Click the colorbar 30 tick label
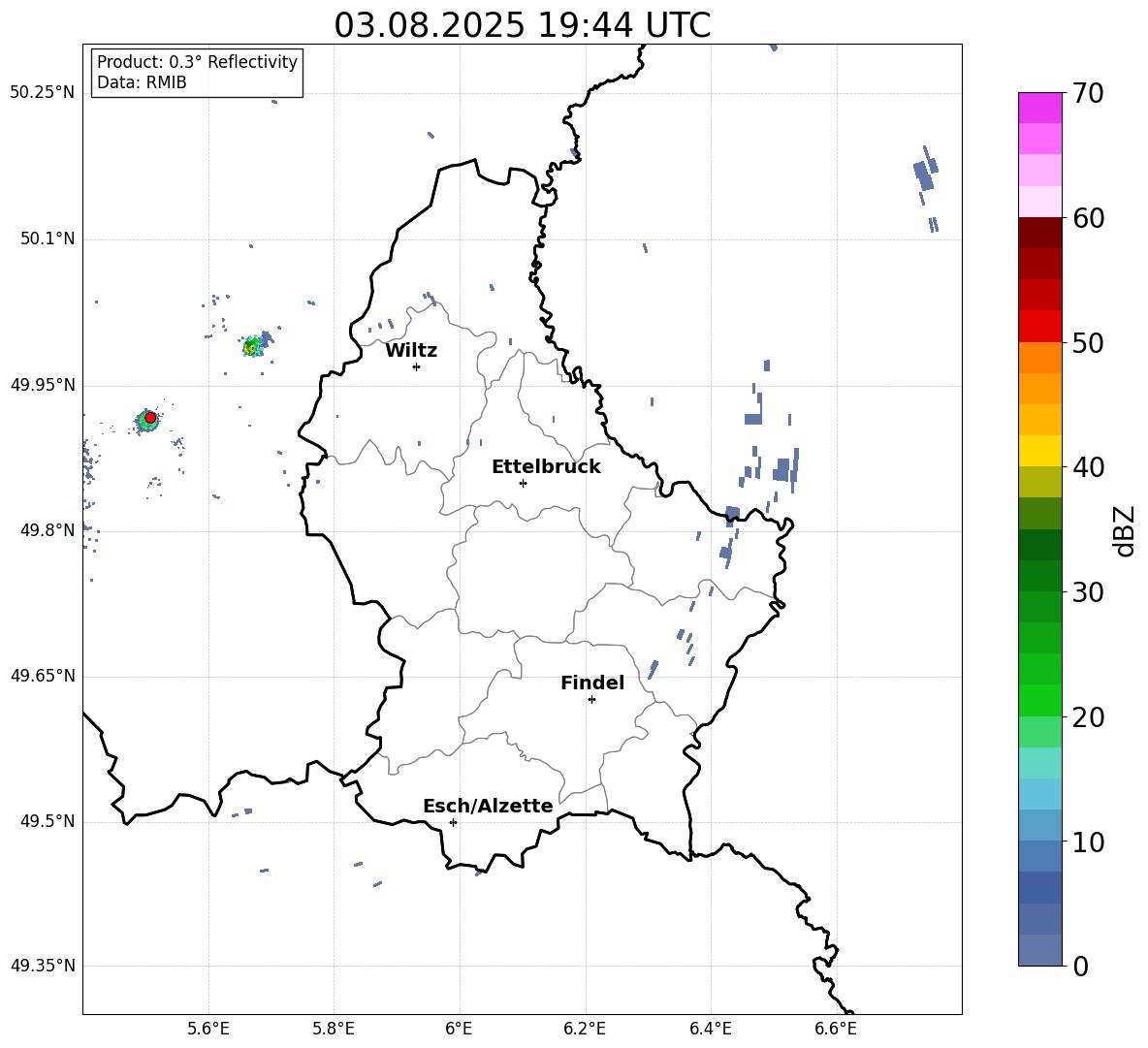 pos(1088,591)
